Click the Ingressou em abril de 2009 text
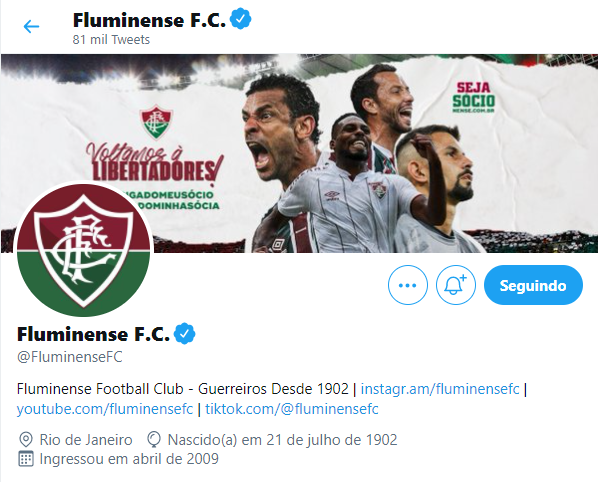 [129, 459]
